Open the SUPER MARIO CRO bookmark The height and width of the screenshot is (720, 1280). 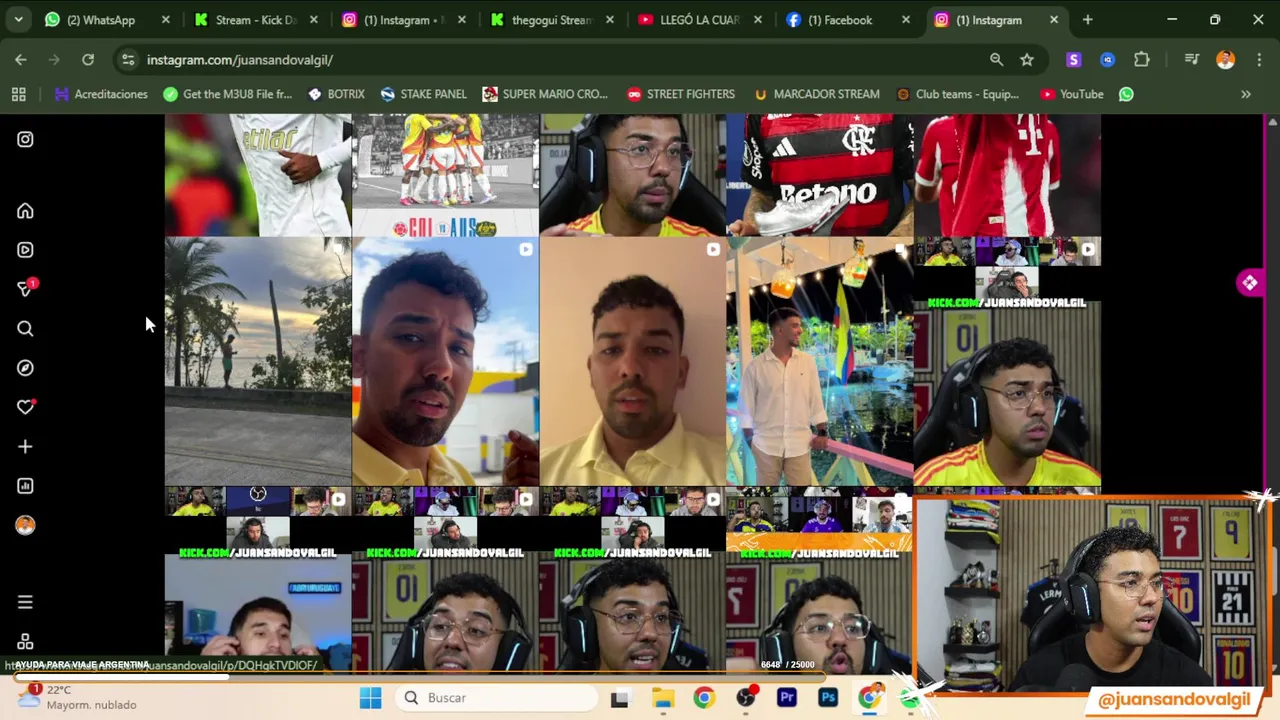point(545,94)
